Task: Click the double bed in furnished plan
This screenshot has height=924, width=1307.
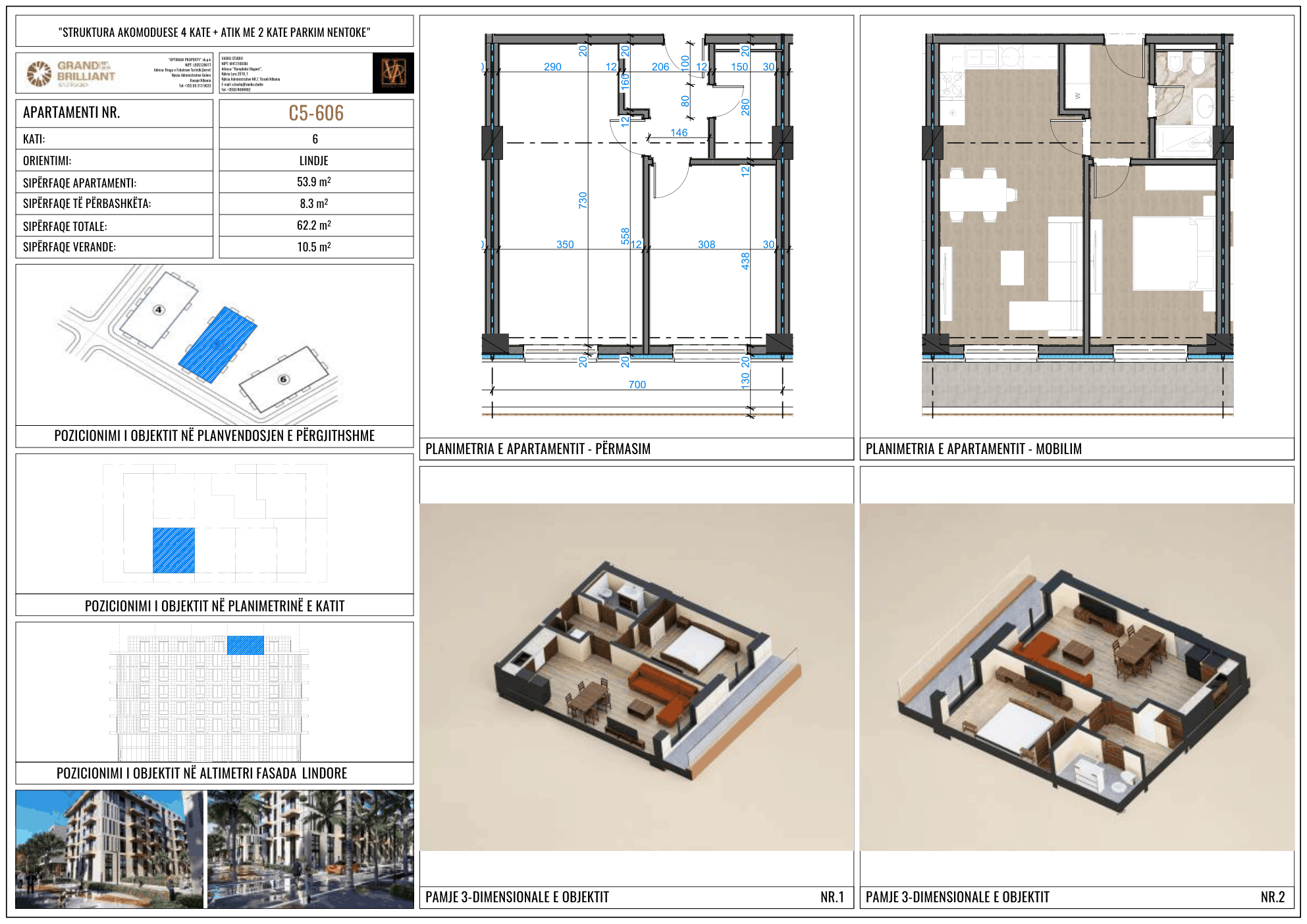Action: (1173, 253)
